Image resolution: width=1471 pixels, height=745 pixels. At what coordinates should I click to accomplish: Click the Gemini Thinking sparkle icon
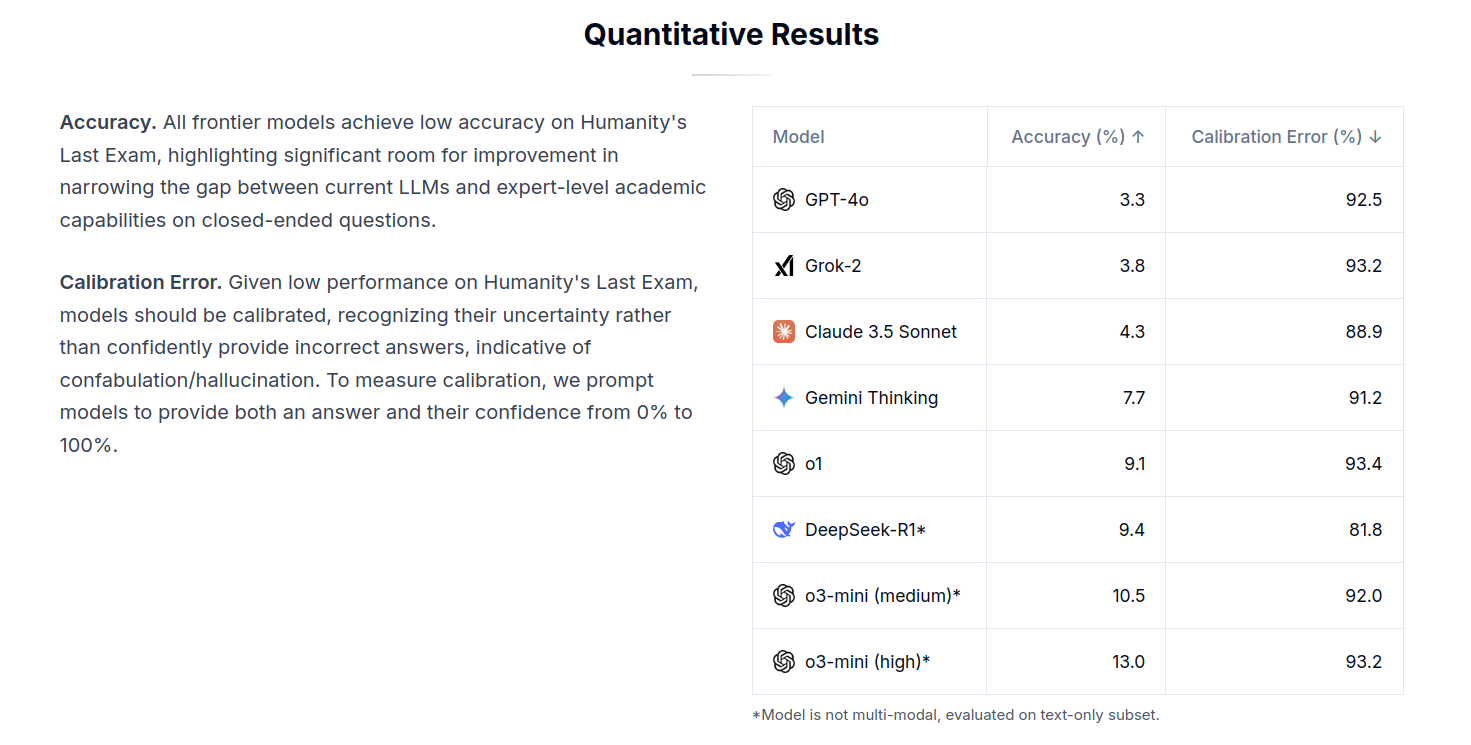coord(784,398)
